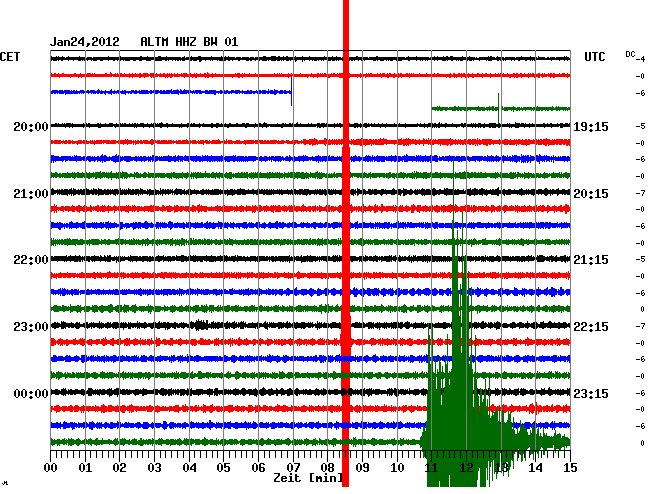Click the "20:15" UTC time label
The height and width of the screenshot is (494, 650).
[x=591, y=194]
